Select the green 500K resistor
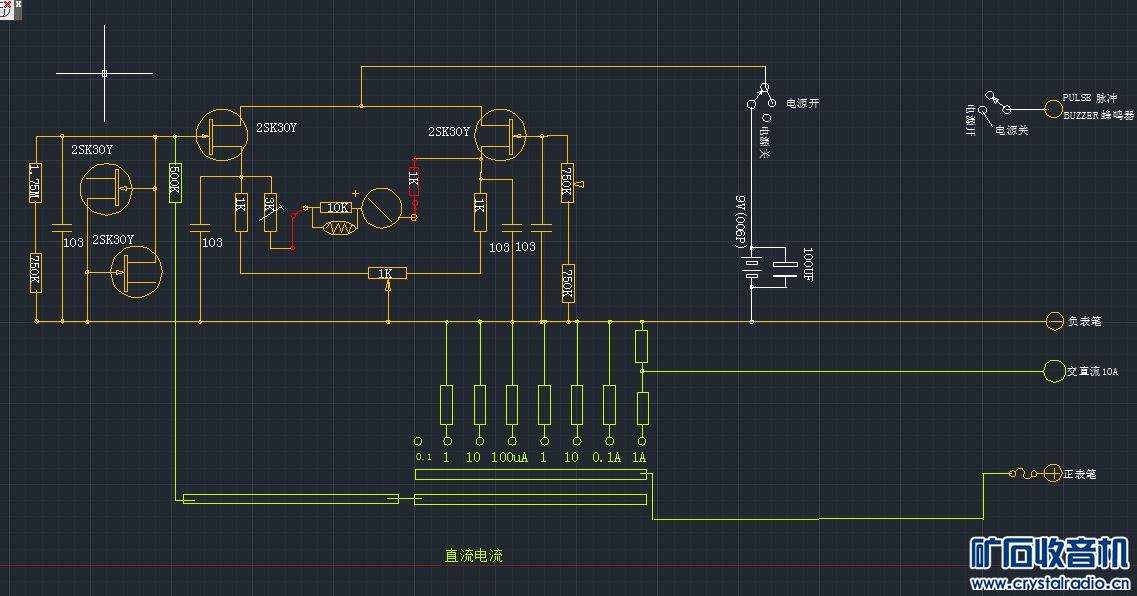The image size is (1137, 596). 175,182
